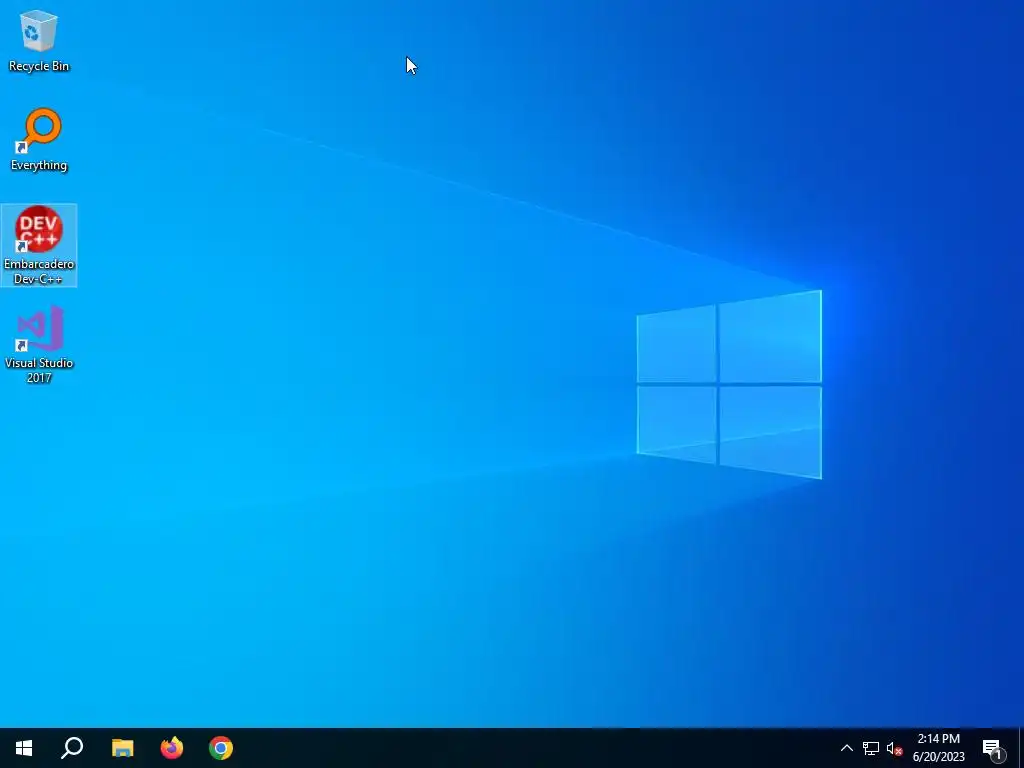Open the network status tray icon
1024x768 pixels.
pyautogui.click(x=871, y=748)
